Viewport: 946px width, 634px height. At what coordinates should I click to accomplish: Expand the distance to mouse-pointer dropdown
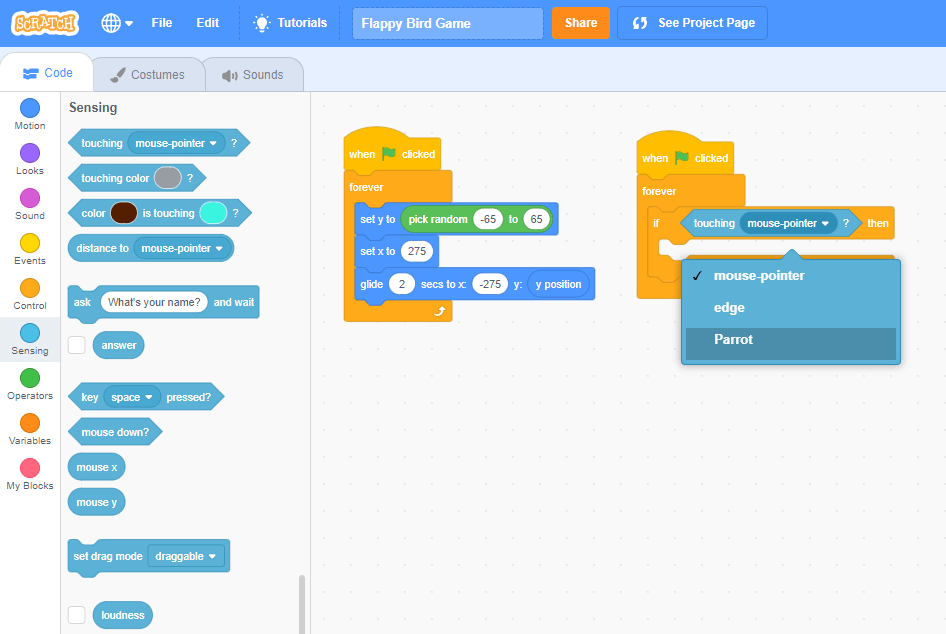pos(219,248)
